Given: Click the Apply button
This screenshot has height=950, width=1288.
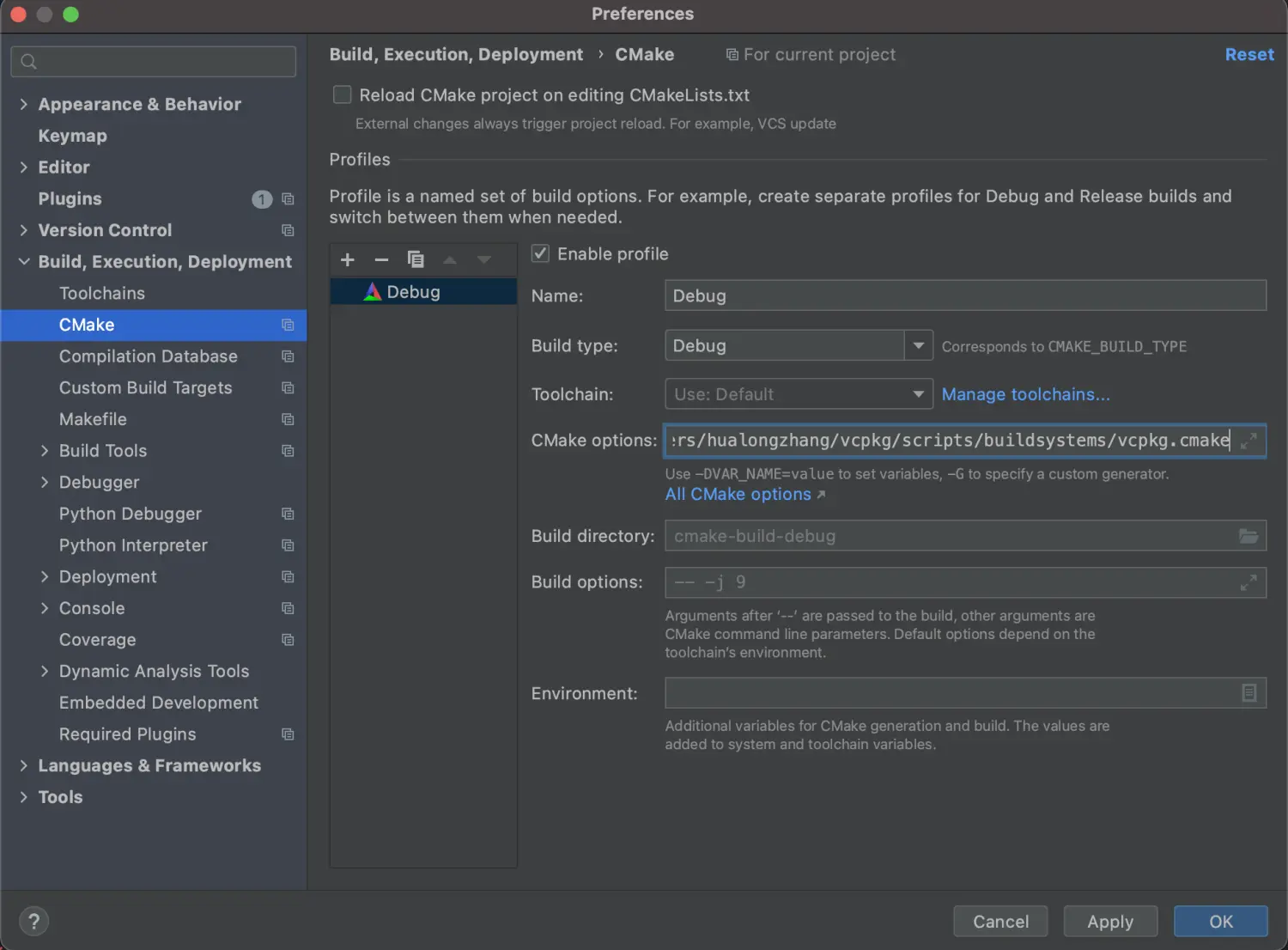Looking at the screenshot, I should pos(1110,922).
